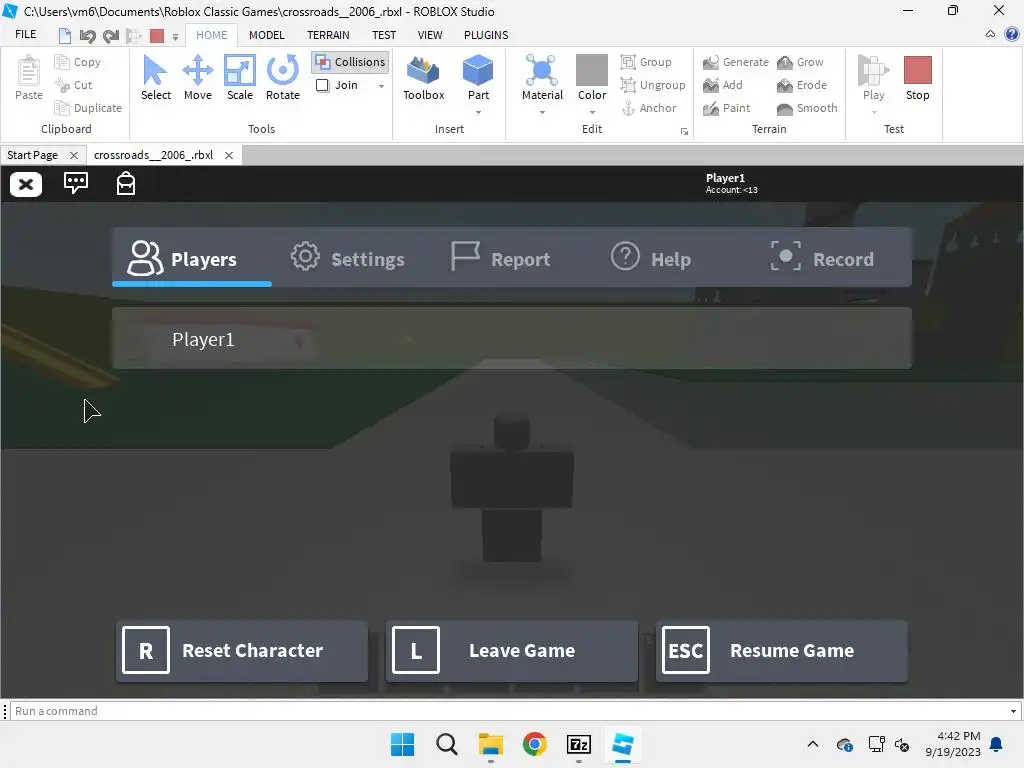Click the new file icon in quick access
Viewport: 1024px width, 768px height.
click(65, 36)
